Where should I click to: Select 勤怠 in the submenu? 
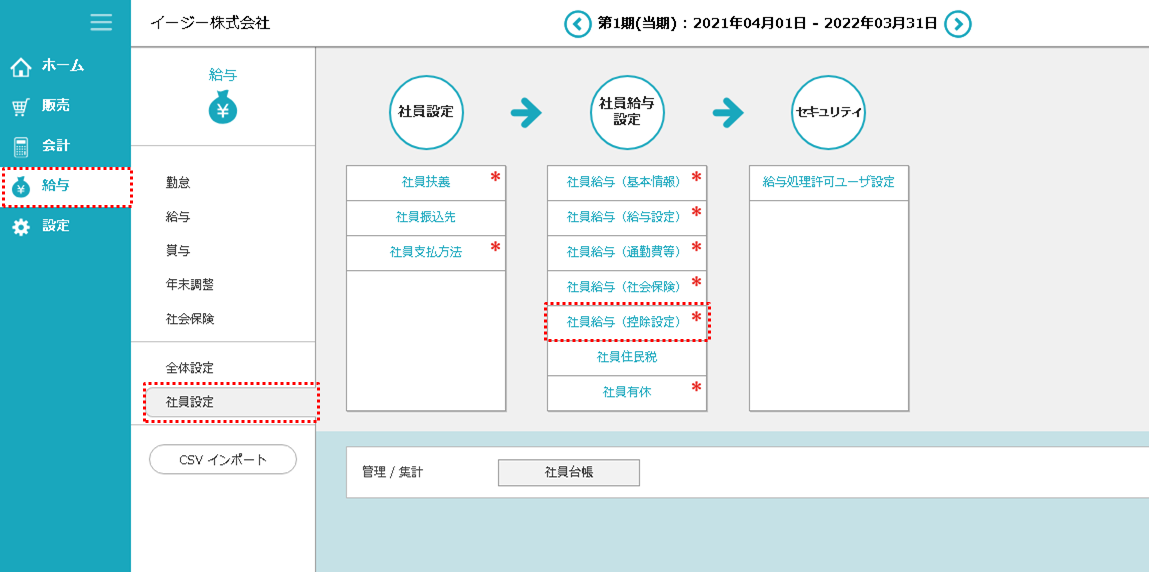click(178, 182)
